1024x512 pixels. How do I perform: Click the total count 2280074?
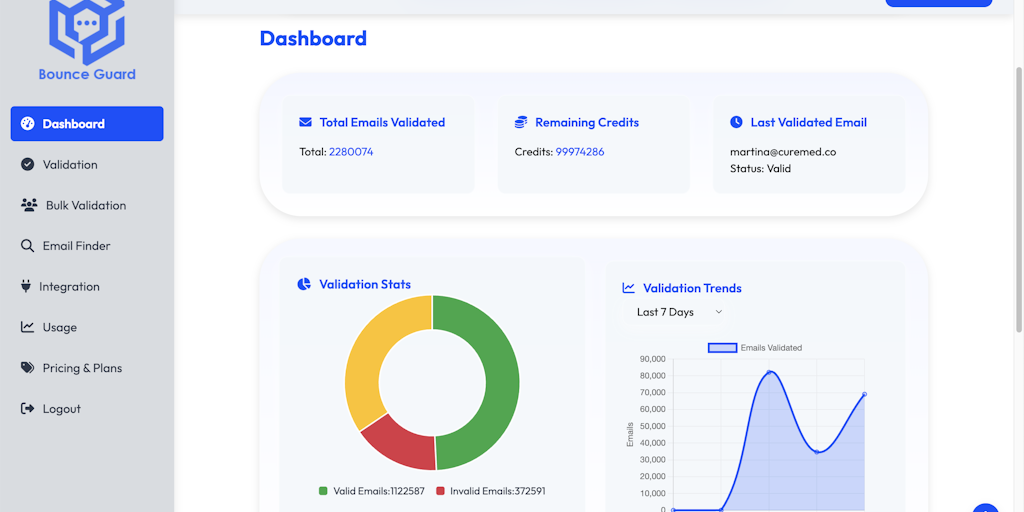[x=351, y=152]
